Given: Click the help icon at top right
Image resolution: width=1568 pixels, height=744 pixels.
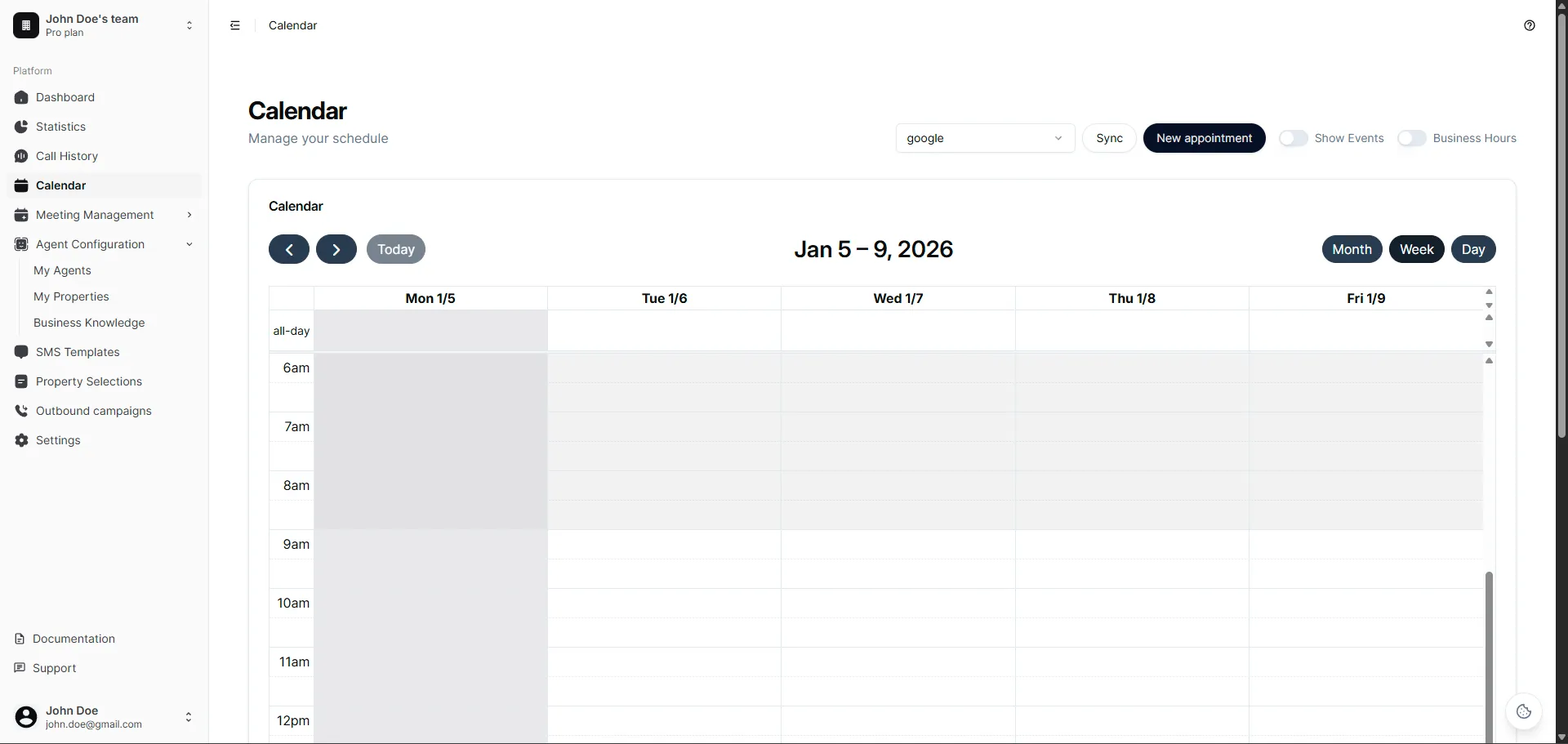Looking at the screenshot, I should coord(1530,25).
